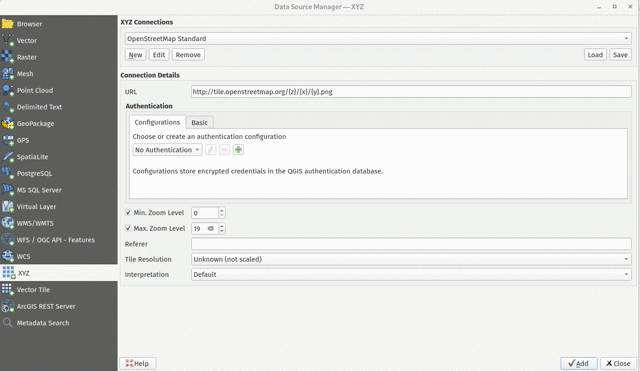Add new authentication configuration with green plus
Viewport: 640px width, 371px height.
[238, 150]
